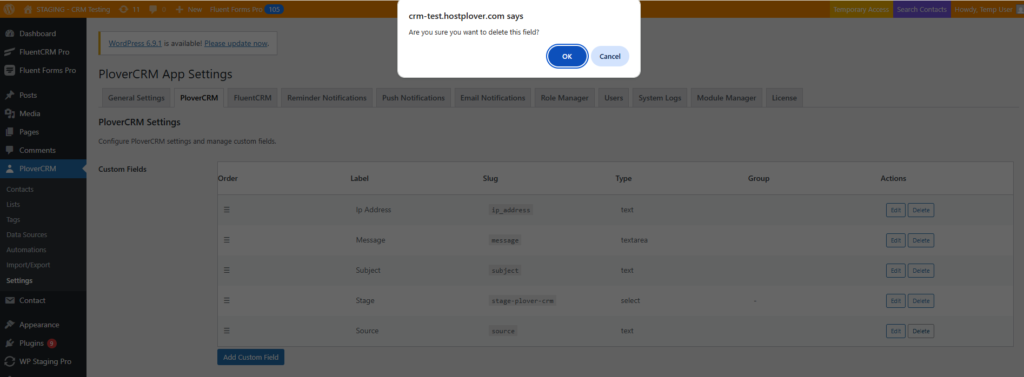Edit the Subject custom field
The image size is (1024, 377).
[x=895, y=270]
